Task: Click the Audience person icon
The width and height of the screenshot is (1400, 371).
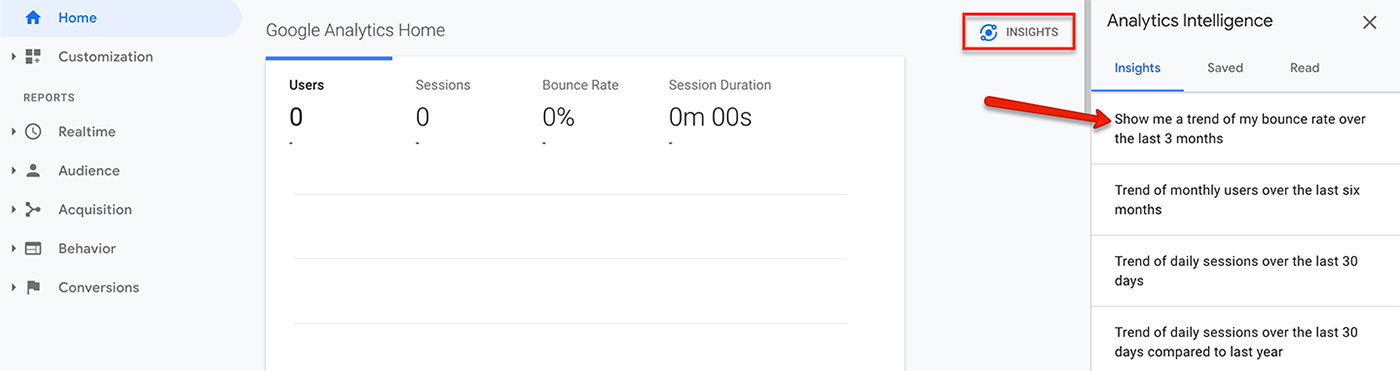Action: (x=33, y=171)
